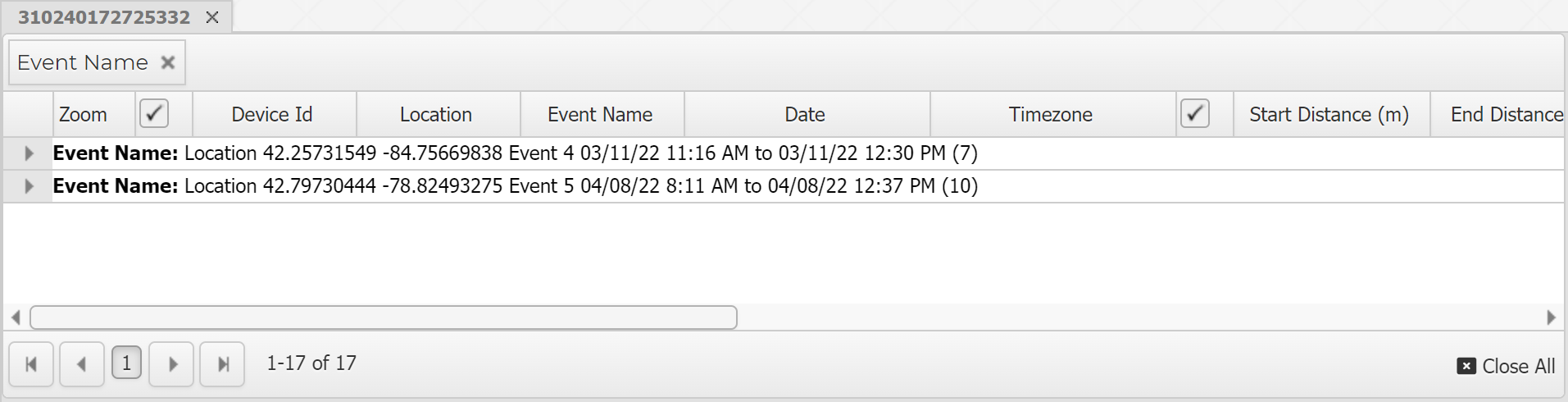Go to previous page of results
The width and height of the screenshot is (1568, 402).
(x=81, y=364)
